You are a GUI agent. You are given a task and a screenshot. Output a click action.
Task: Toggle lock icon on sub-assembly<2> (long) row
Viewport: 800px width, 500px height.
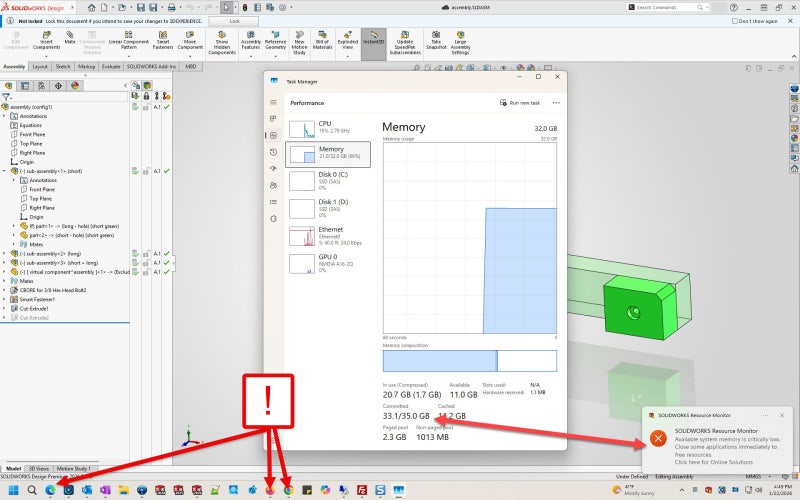click(x=146, y=254)
